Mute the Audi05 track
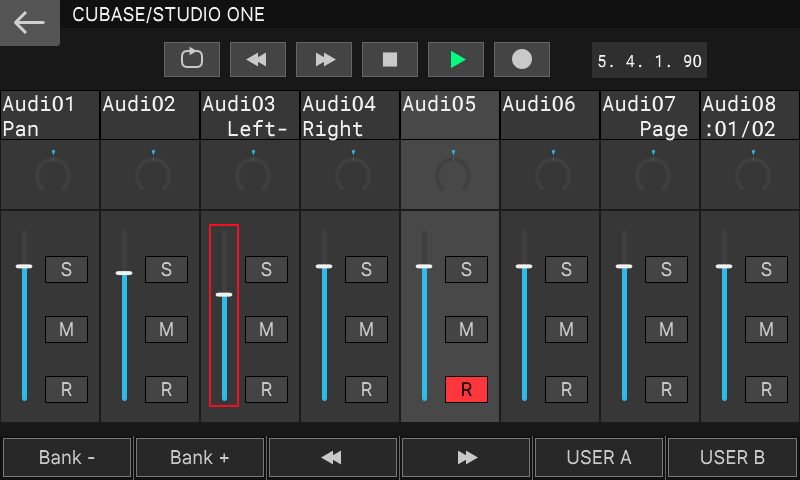The image size is (800, 480). [x=466, y=330]
